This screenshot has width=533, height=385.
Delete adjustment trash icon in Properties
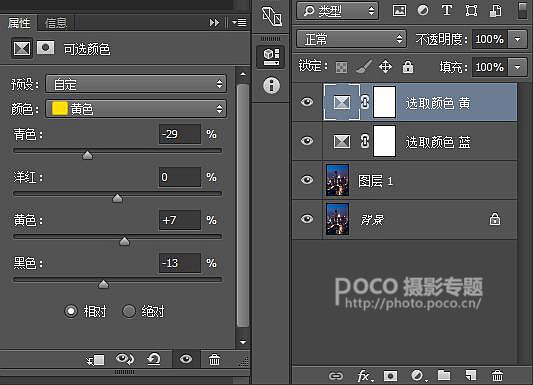click(x=214, y=360)
